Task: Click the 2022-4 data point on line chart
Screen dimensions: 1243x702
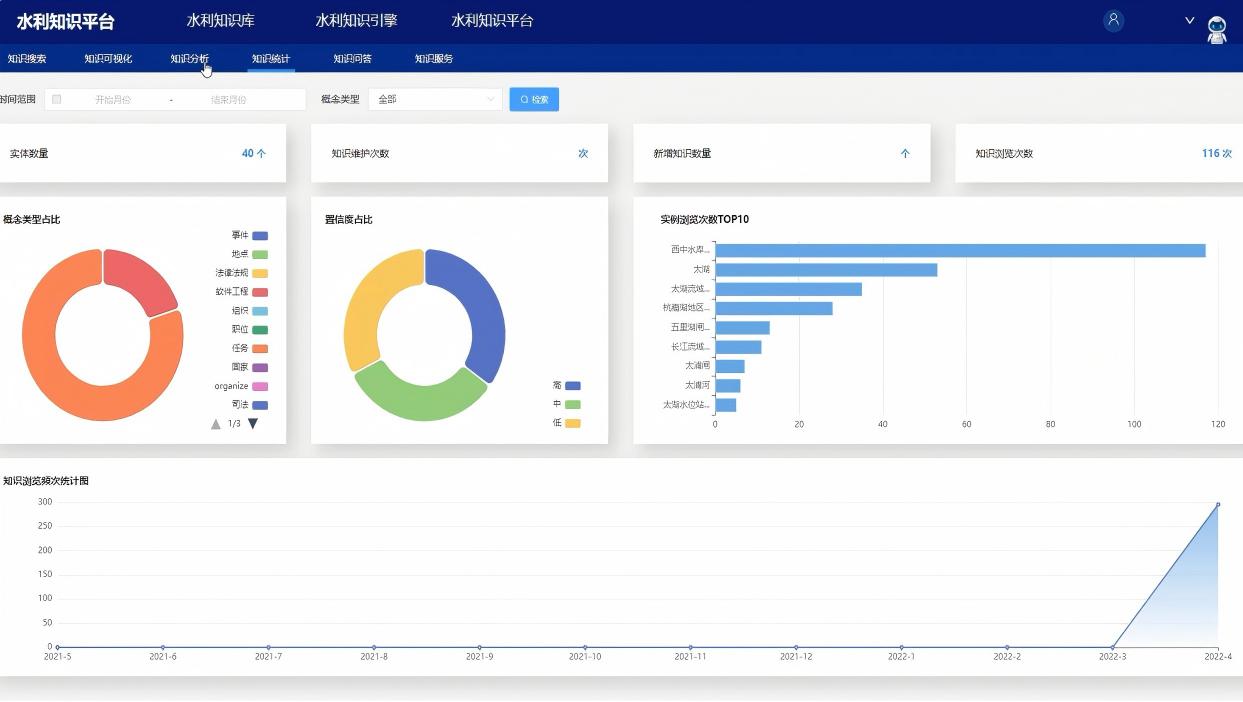Action: (x=1218, y=504)
